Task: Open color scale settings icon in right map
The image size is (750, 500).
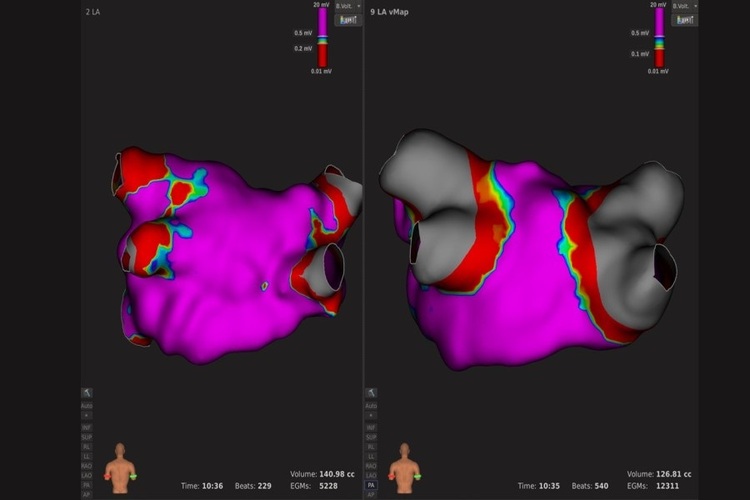Action: 683,20
